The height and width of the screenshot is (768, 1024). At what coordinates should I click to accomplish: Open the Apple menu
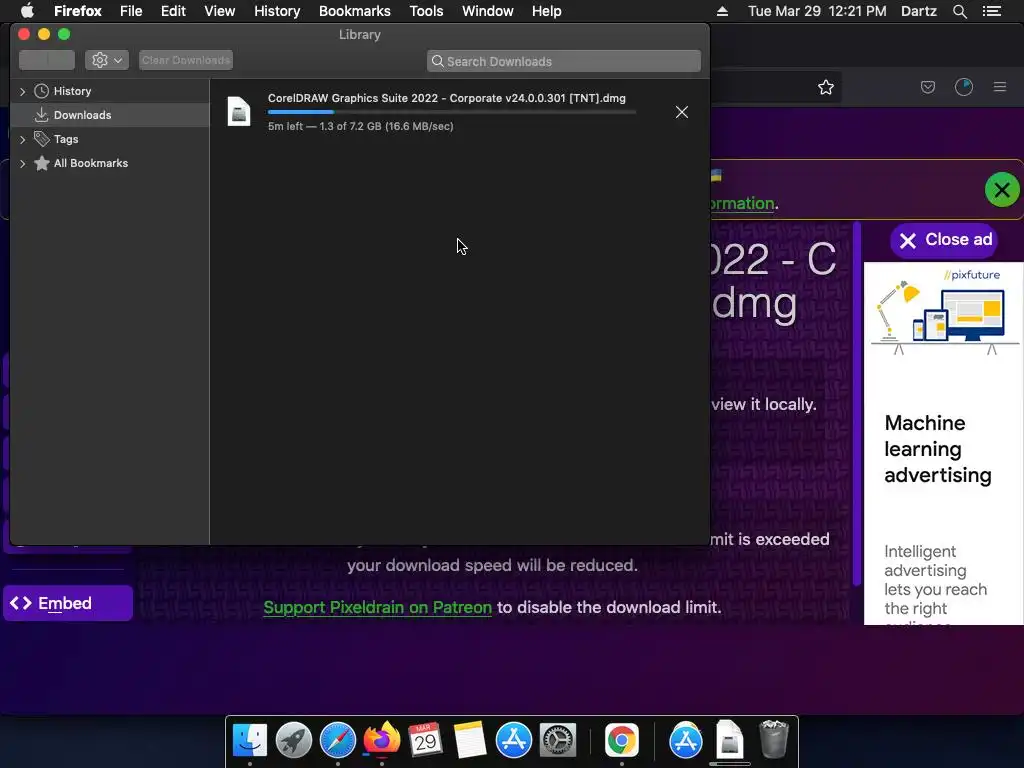click(27, 11)
